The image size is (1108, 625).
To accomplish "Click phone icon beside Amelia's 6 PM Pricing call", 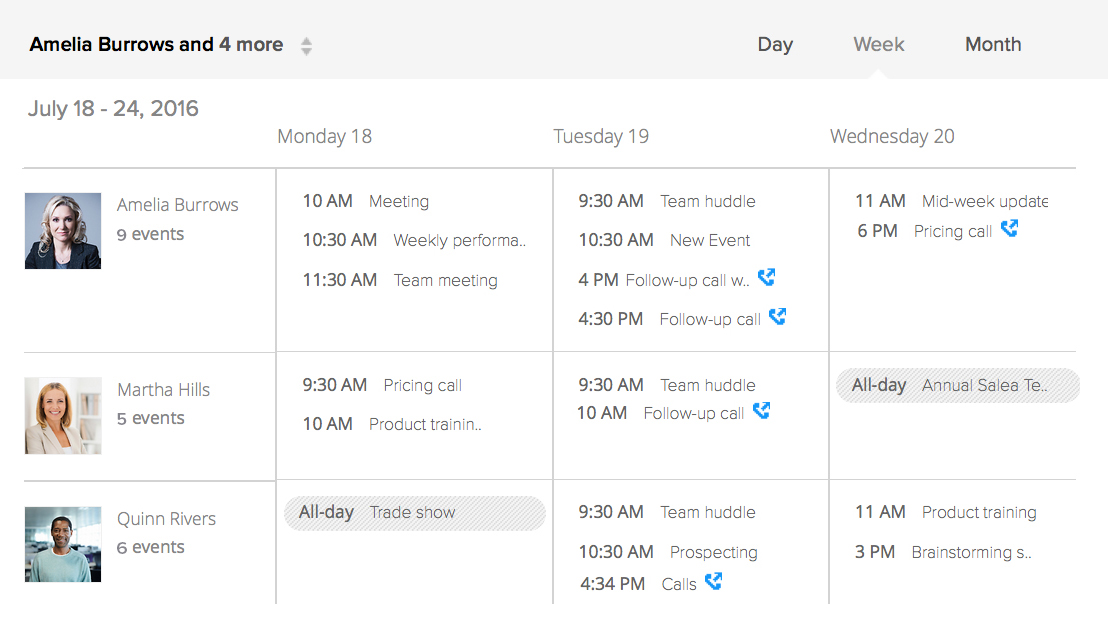I will point(1009,229).
